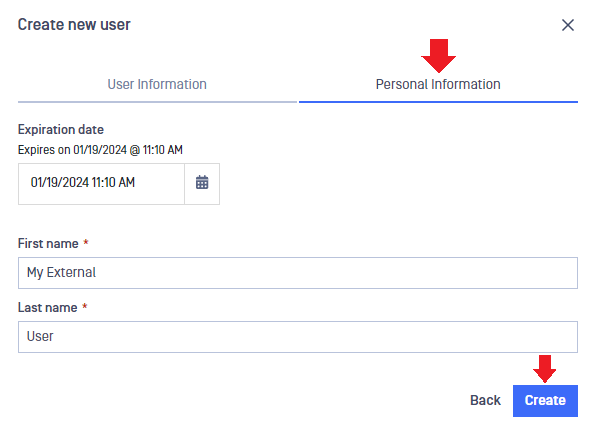Viewport: 593px width, 430px height.
Task: Click the red asterisk beside First name
Action: coord(86,242)
